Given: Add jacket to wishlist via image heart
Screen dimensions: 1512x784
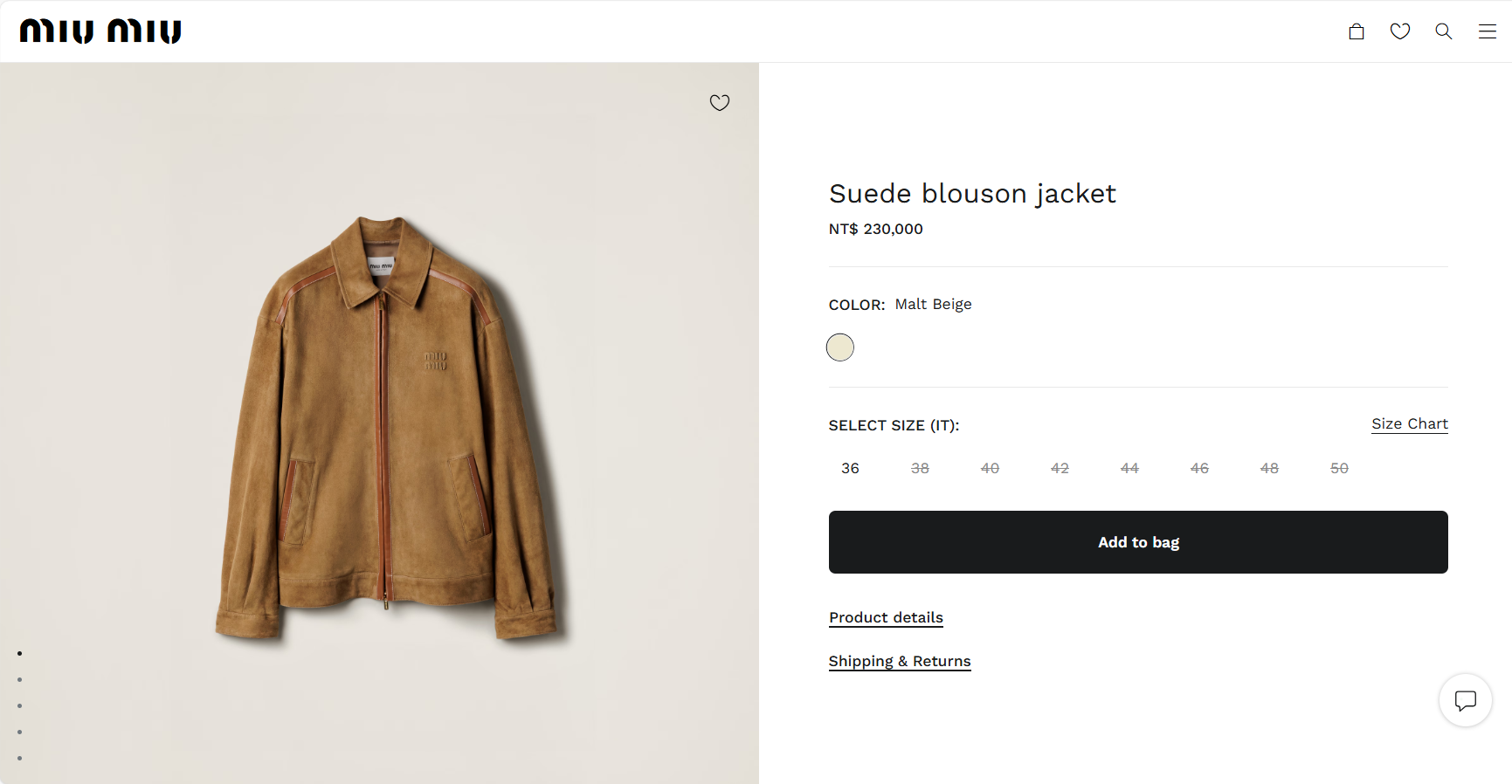Looking at the screenshot, I should 719,103.
